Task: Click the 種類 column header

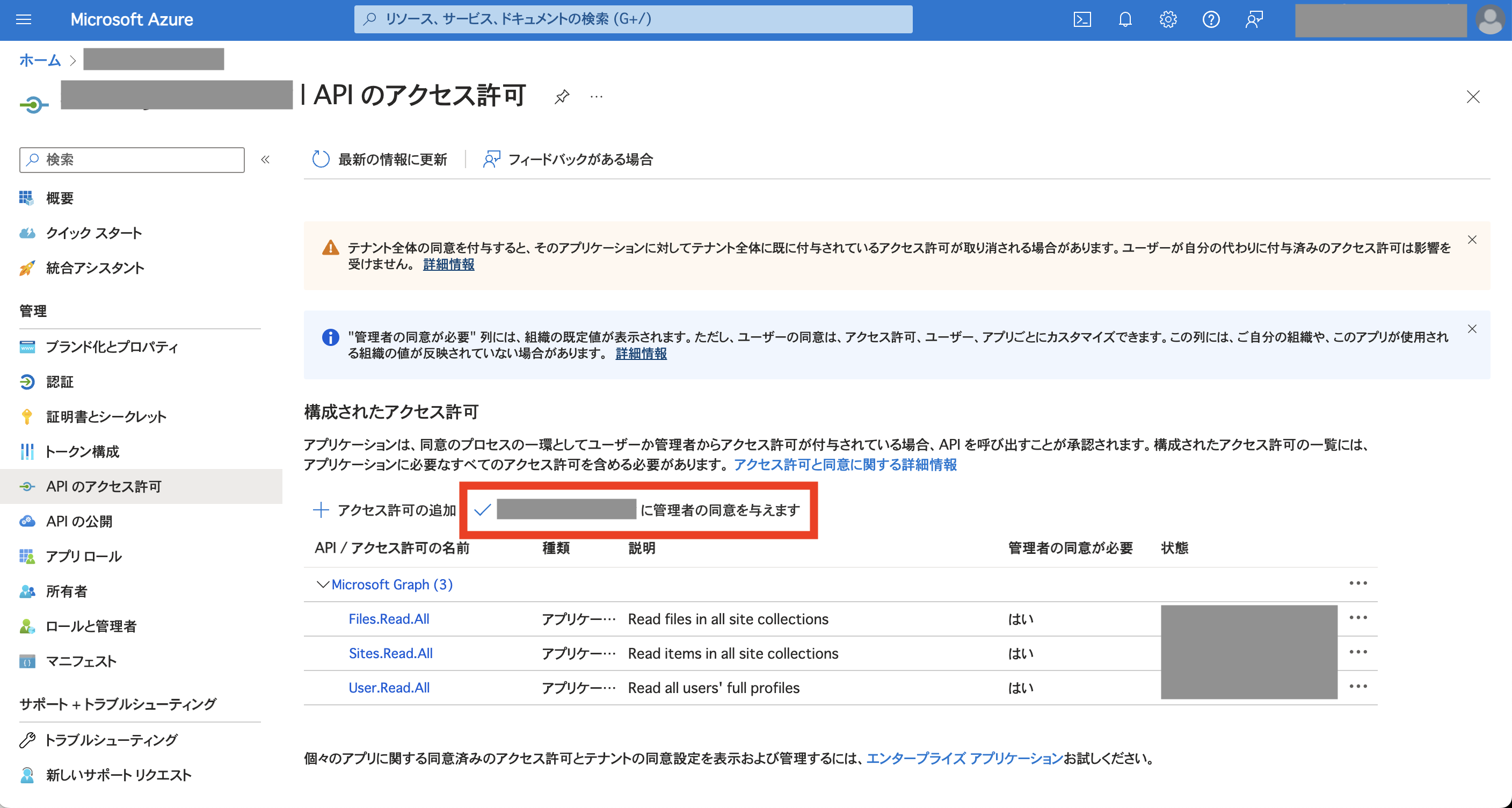Action: click(556, 548)
